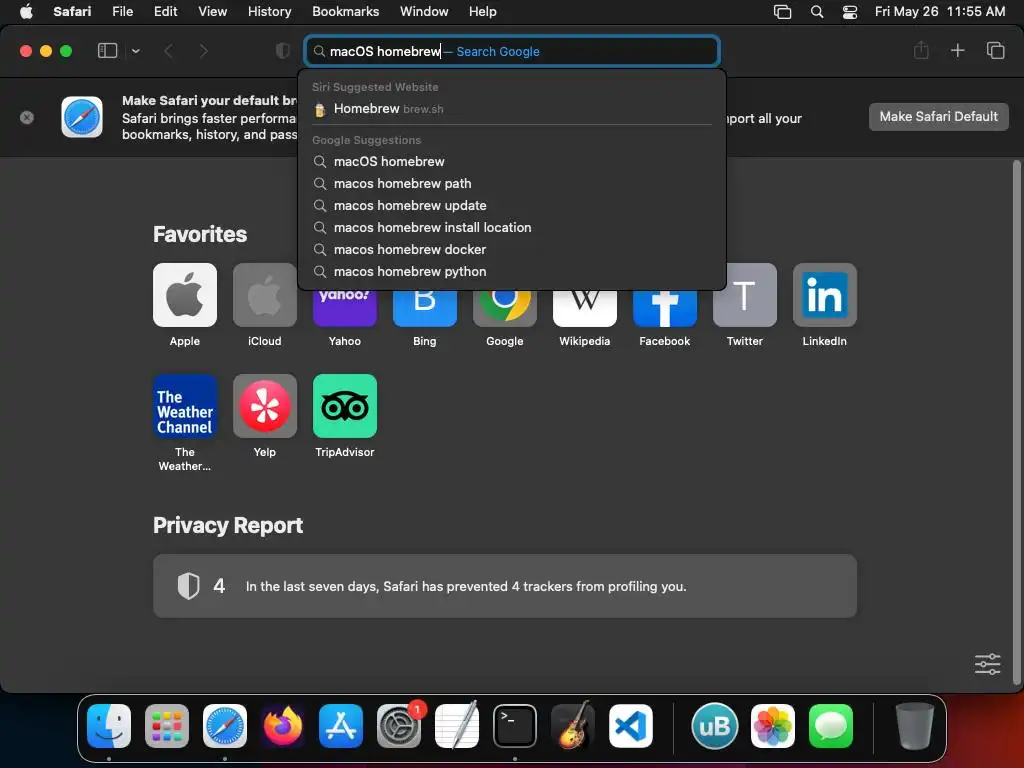Open System Settings from the Dock
This screenshot has width=1024, height=768.
click(x=398, y=726)
